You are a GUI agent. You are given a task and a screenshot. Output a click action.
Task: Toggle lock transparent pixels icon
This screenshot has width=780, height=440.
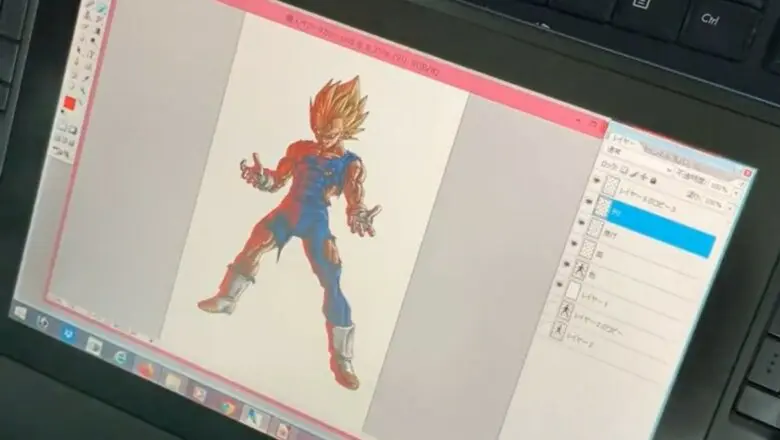coord(624,170)
